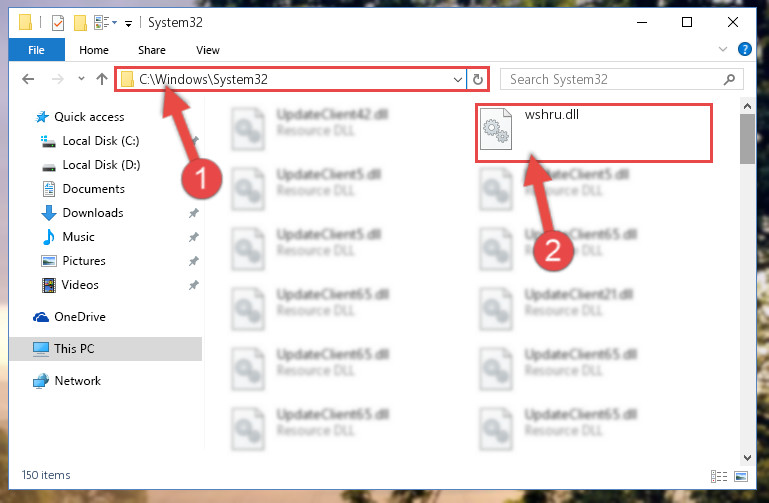Screen dimensions: 769x503
Task: Open OneDrive in the navigation pane
Action: point(79,317)
